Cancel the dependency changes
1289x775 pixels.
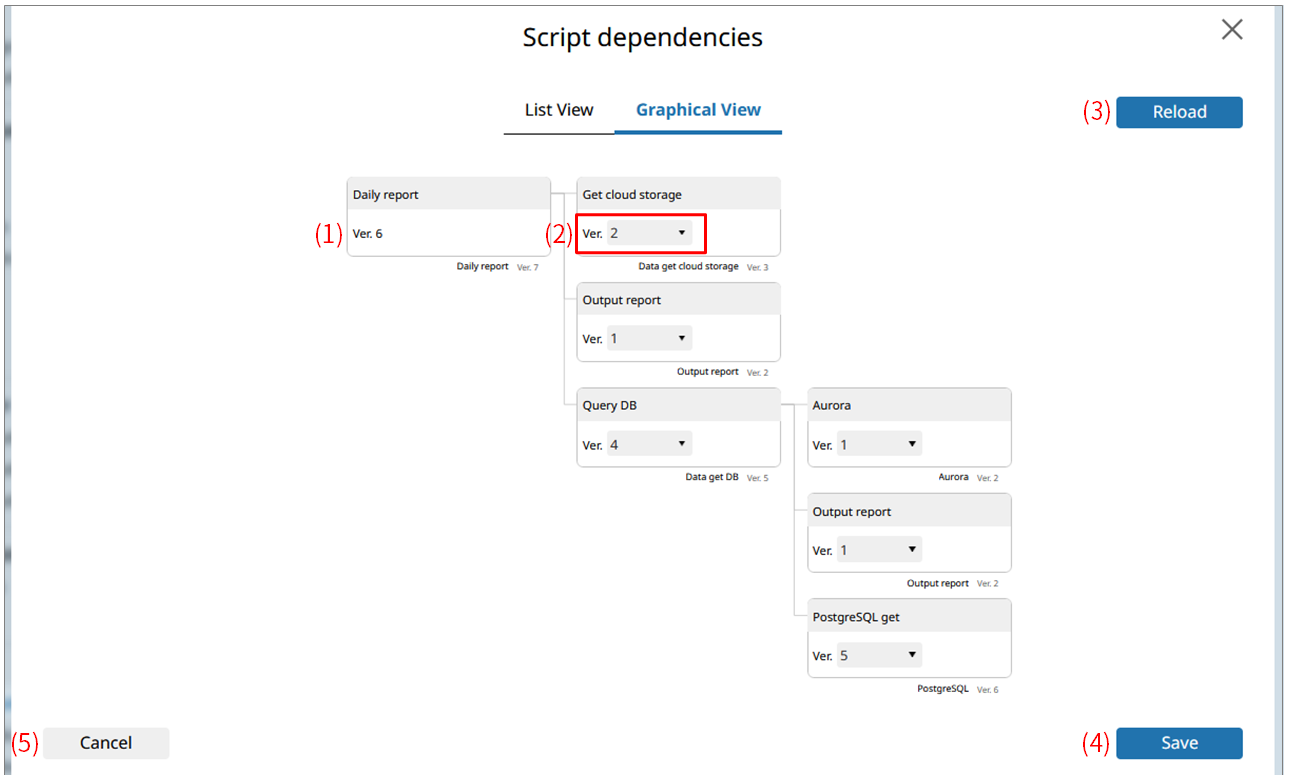pyautogui.click(x=106, y=743)
